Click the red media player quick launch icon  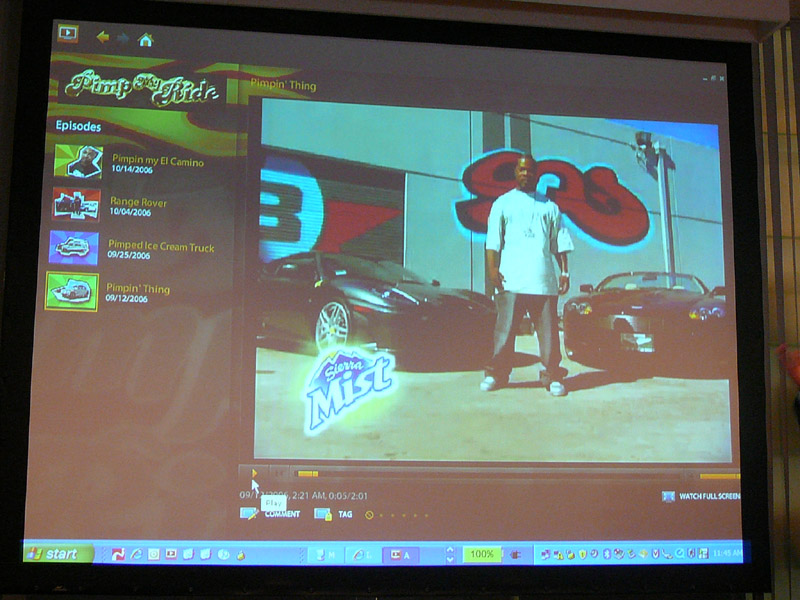(171, 554)
